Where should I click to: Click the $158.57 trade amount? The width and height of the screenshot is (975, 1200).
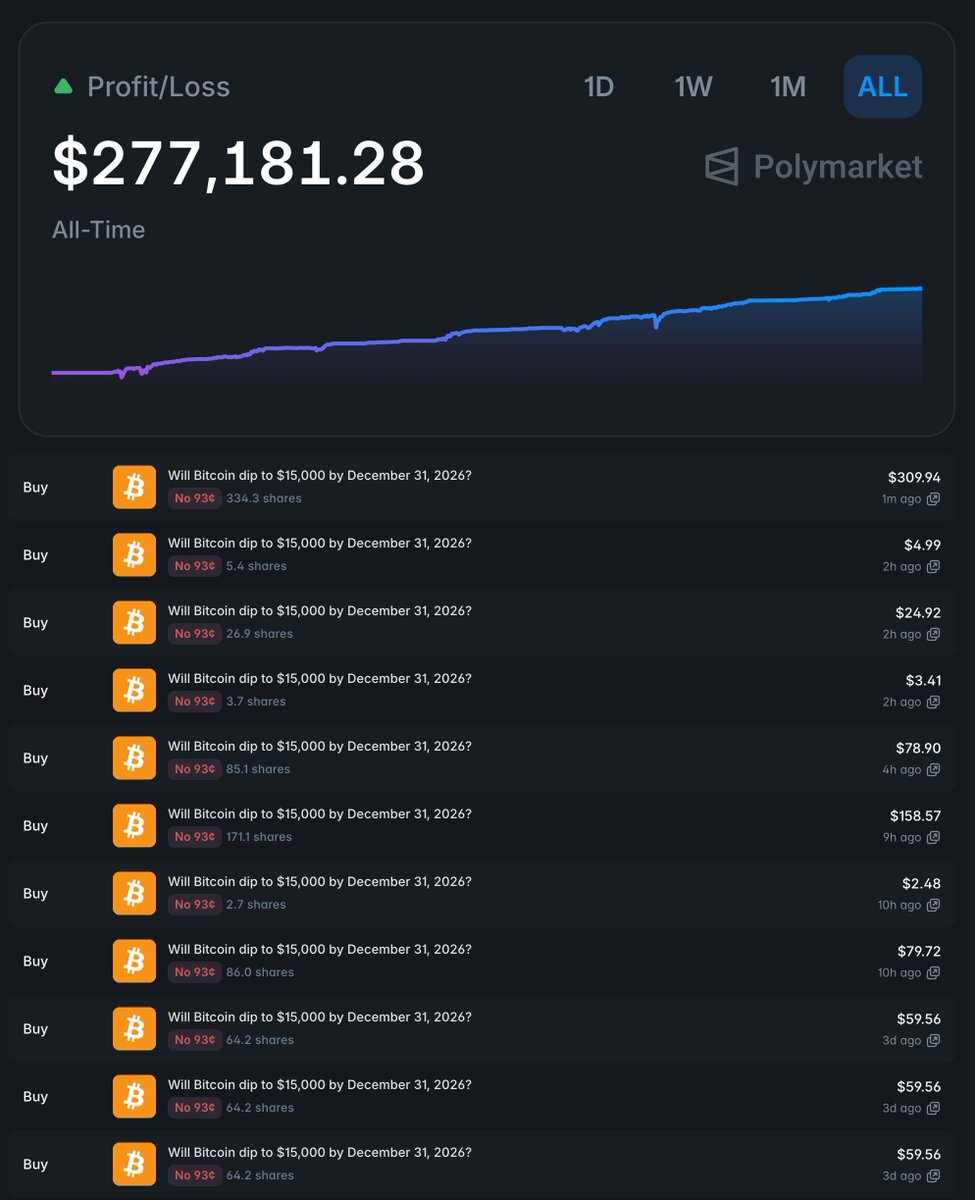point(915,816)
